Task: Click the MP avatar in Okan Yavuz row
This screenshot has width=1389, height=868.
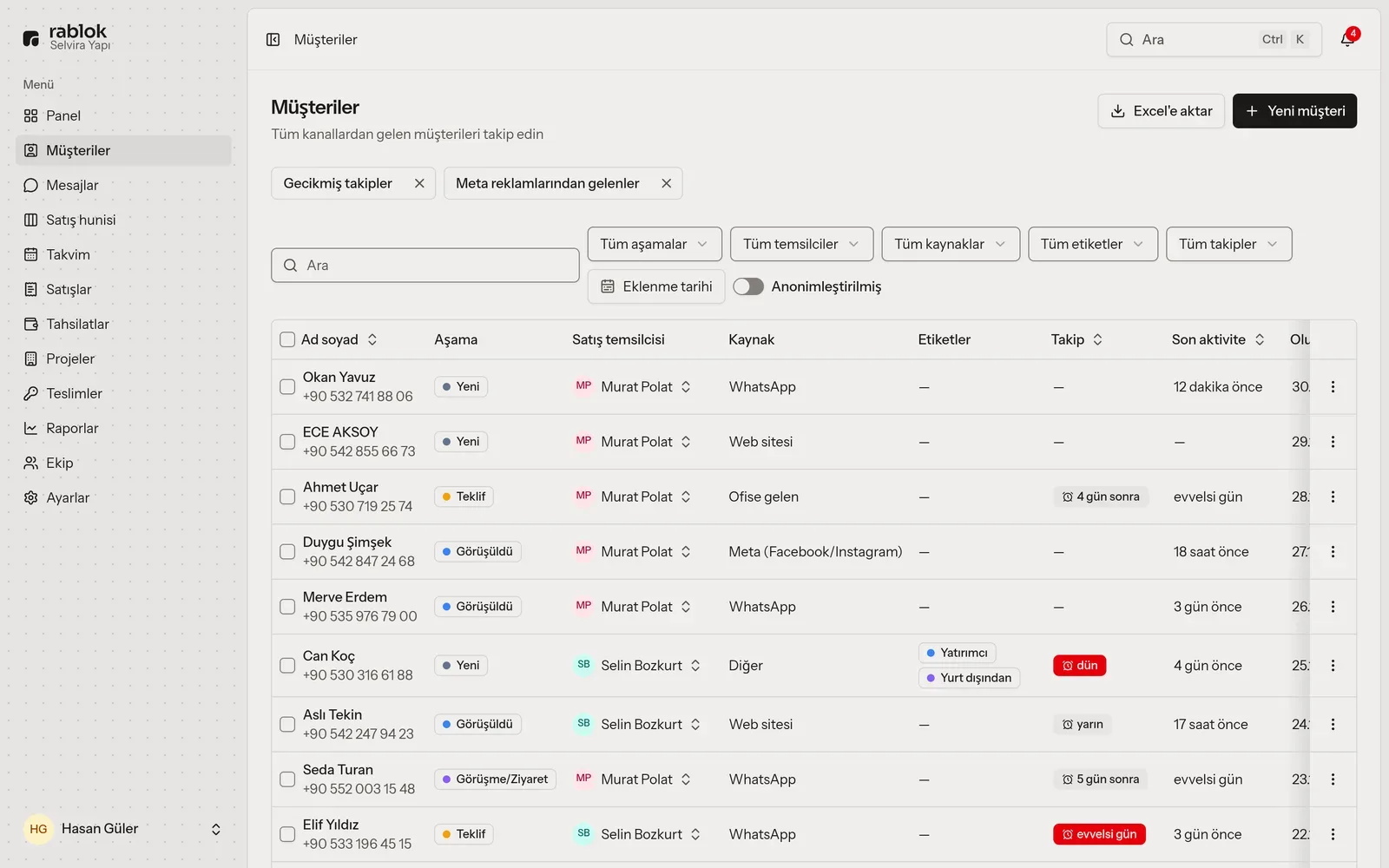Action: (x=583, y=386)
